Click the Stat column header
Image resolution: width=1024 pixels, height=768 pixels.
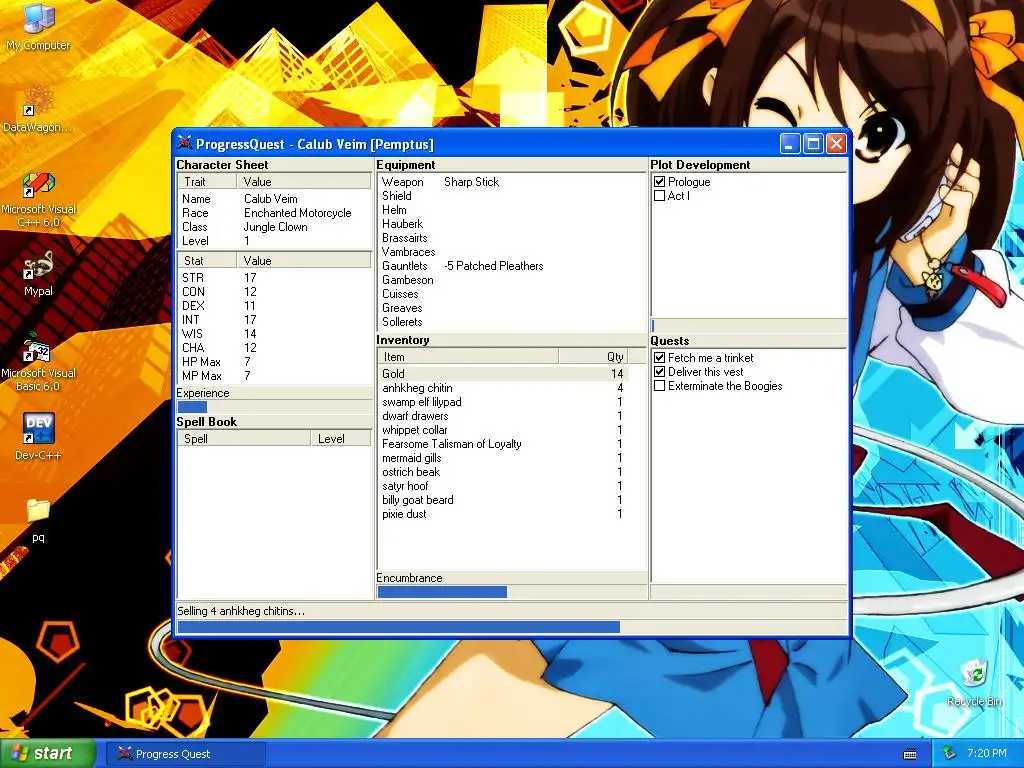(x=207, y=261)
